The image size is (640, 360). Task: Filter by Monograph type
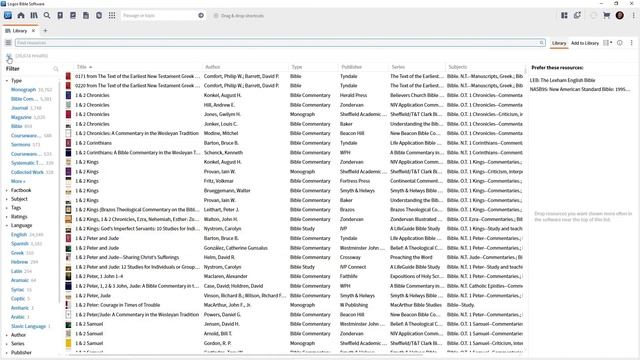click(23, 89)
